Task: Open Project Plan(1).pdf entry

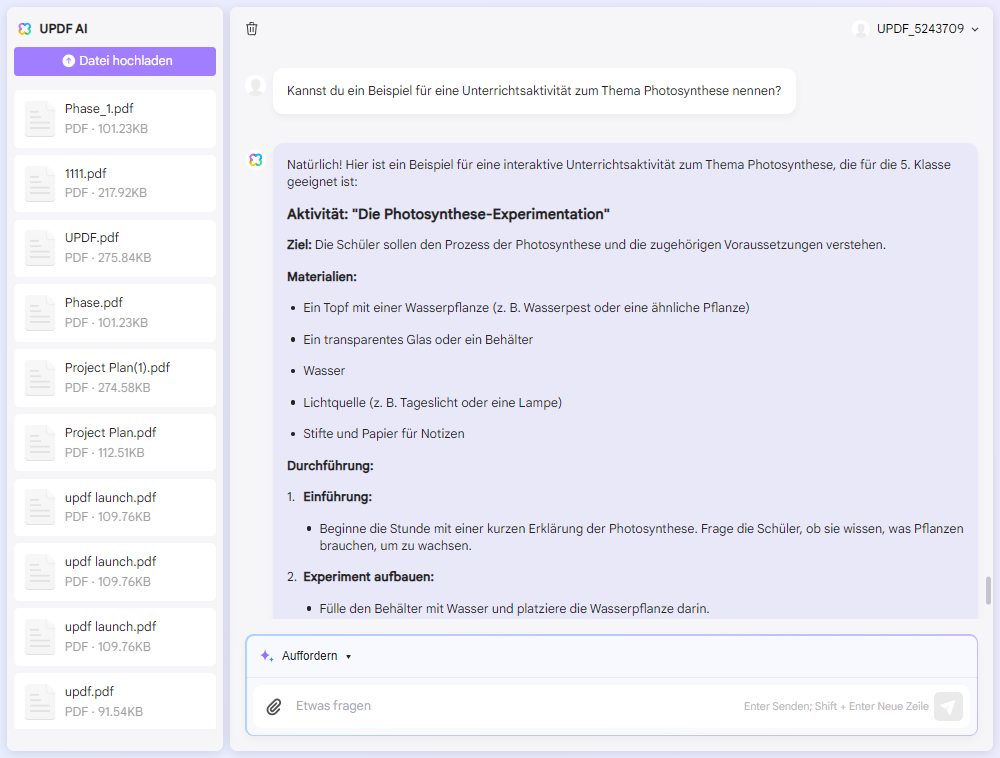Action: click(115, 378)
